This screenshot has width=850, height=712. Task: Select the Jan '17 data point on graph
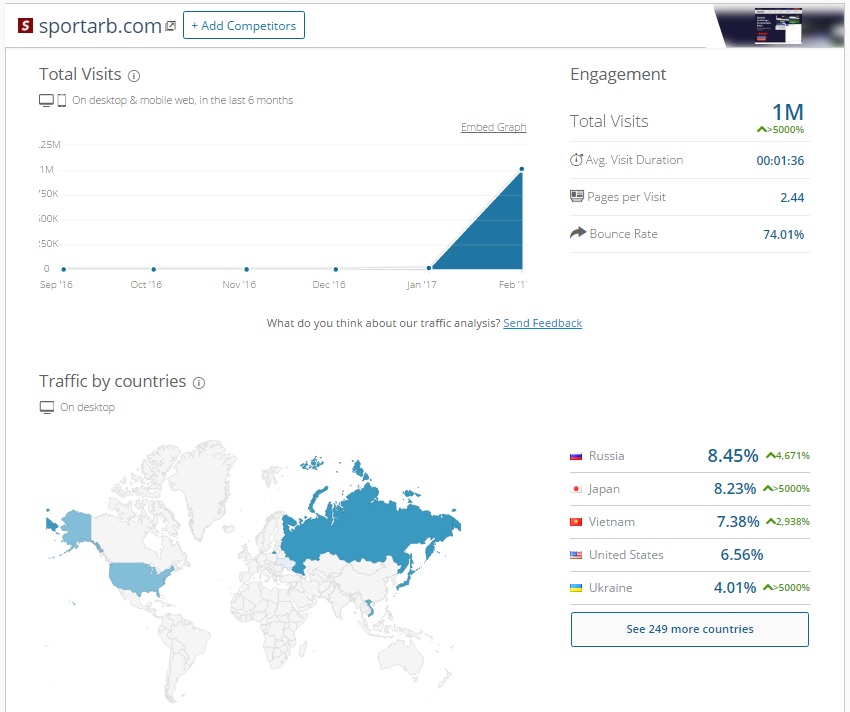click(x=429, y=268)
